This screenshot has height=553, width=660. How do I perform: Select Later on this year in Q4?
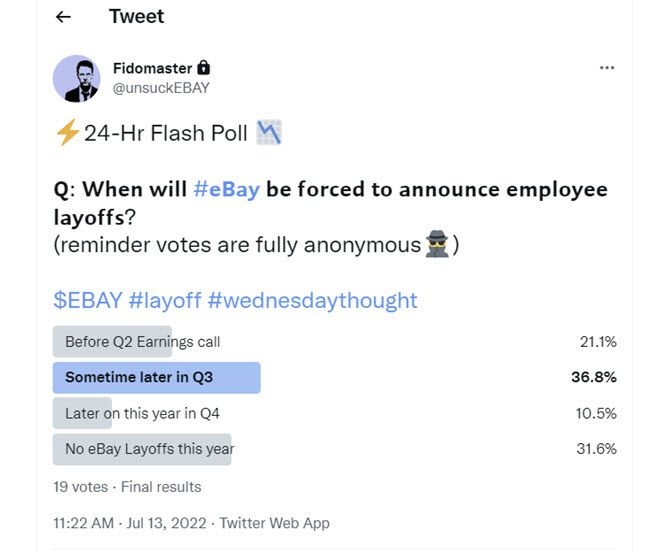(x=144, y=413)
